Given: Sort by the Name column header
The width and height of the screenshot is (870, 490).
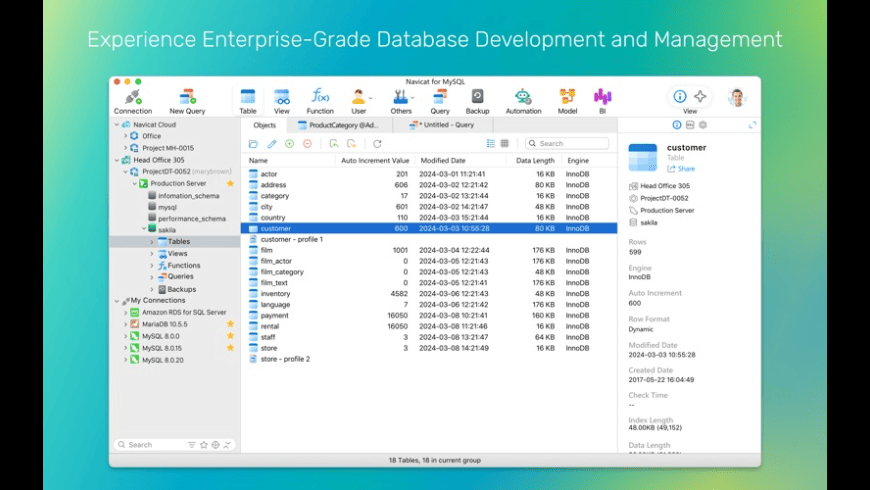Looking at the screenshot, I should (258, 160).
